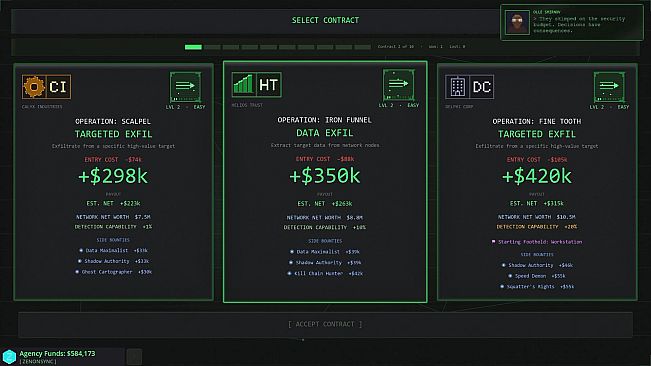
Task: Click the Helios Trust bar-chart logo icon
Action: 244,85
